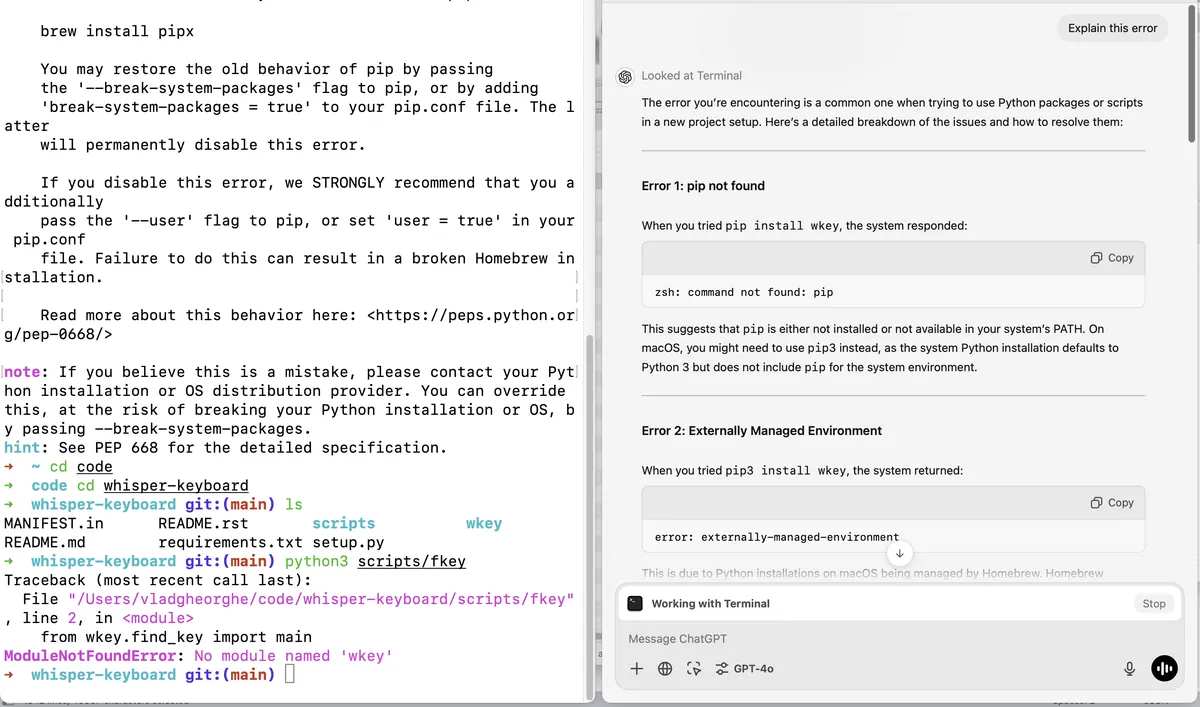This screenshot has height=707, width=1200.
Task: Click 'README.rst' in the Terminal listing
Action: coord(203,524)
